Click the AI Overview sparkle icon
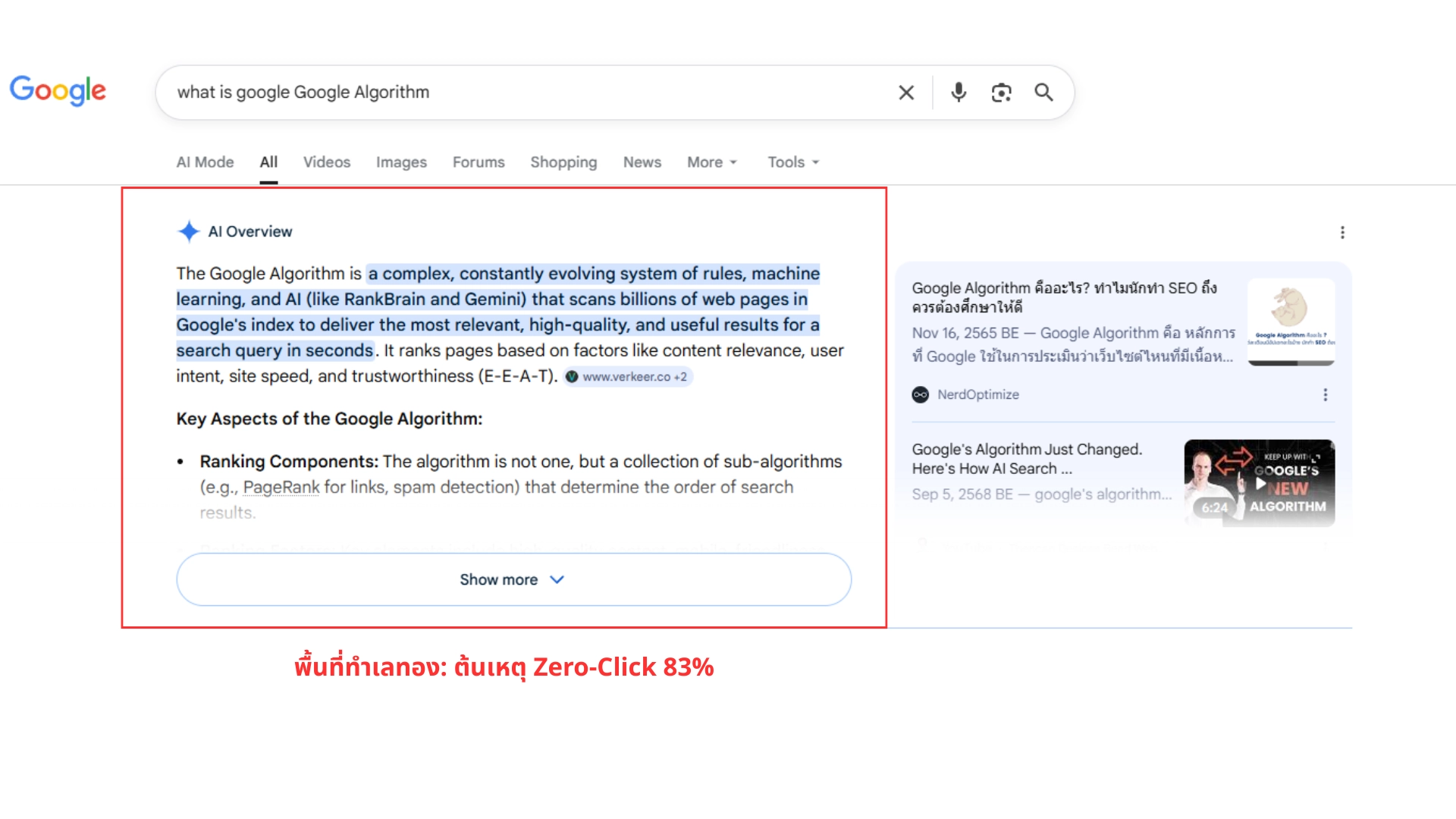 [x=188, y=231]
